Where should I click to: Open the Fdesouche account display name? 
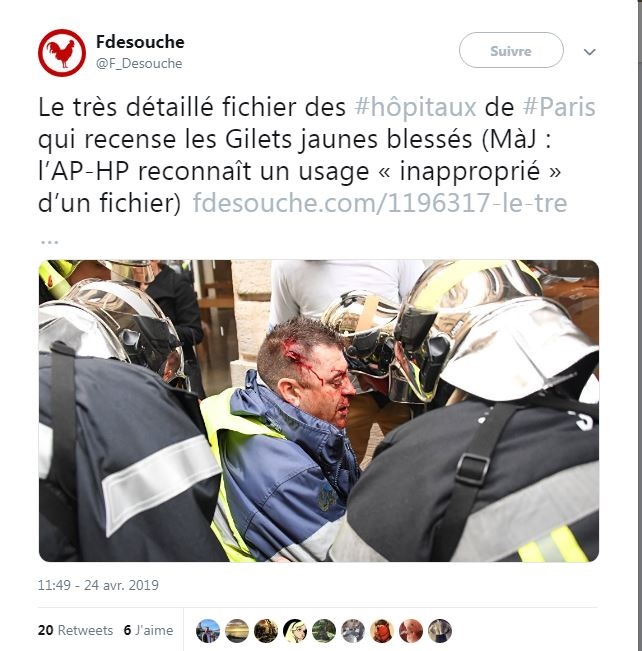tap(140, 42)
